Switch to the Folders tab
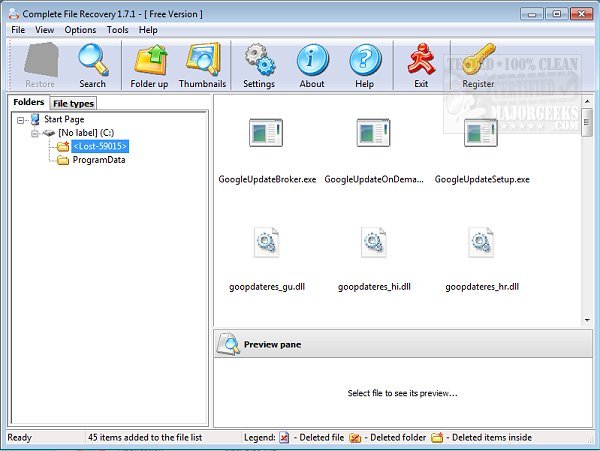 click(29, 102)
